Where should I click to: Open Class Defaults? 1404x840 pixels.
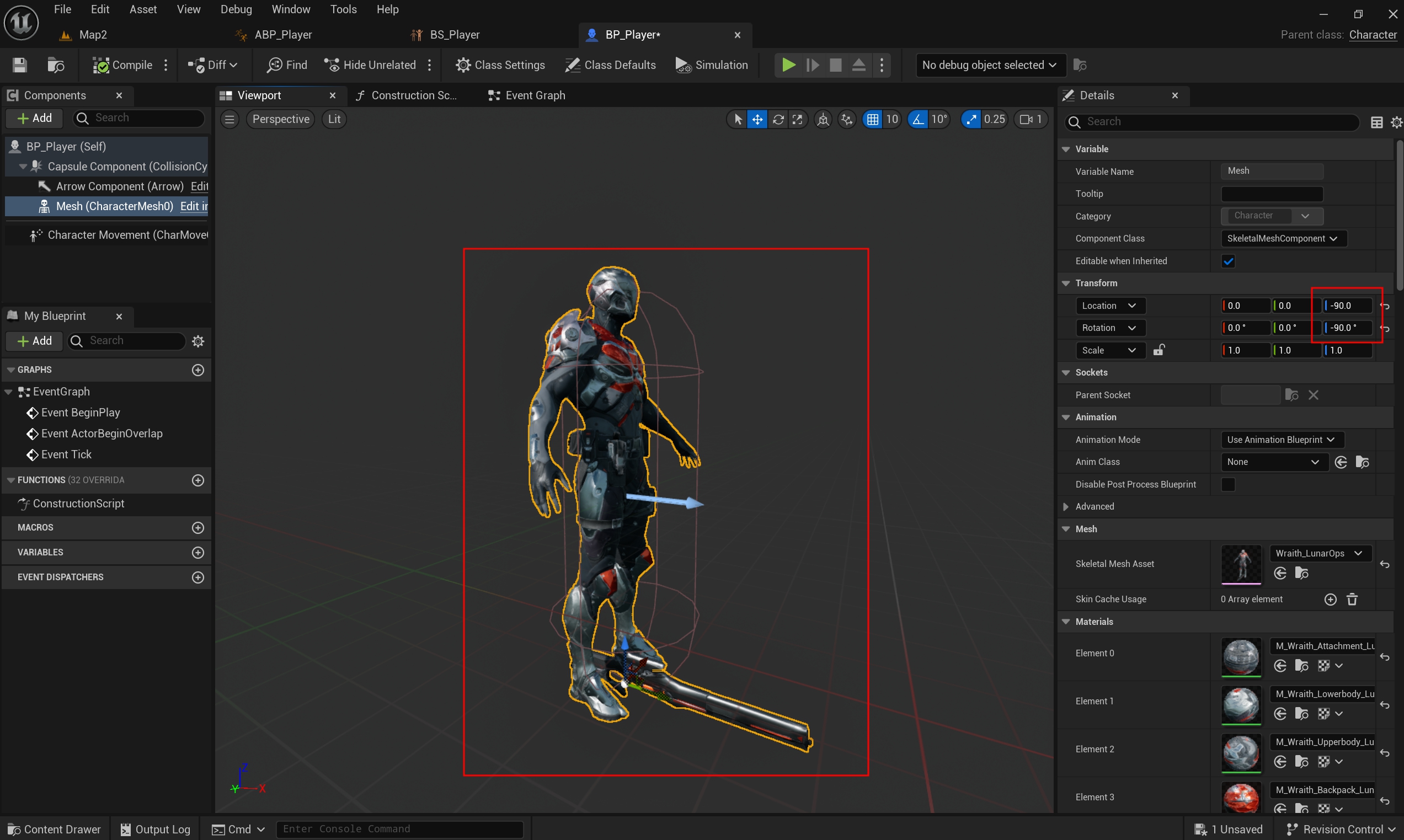pyautogui.click(x=610, y=65)
